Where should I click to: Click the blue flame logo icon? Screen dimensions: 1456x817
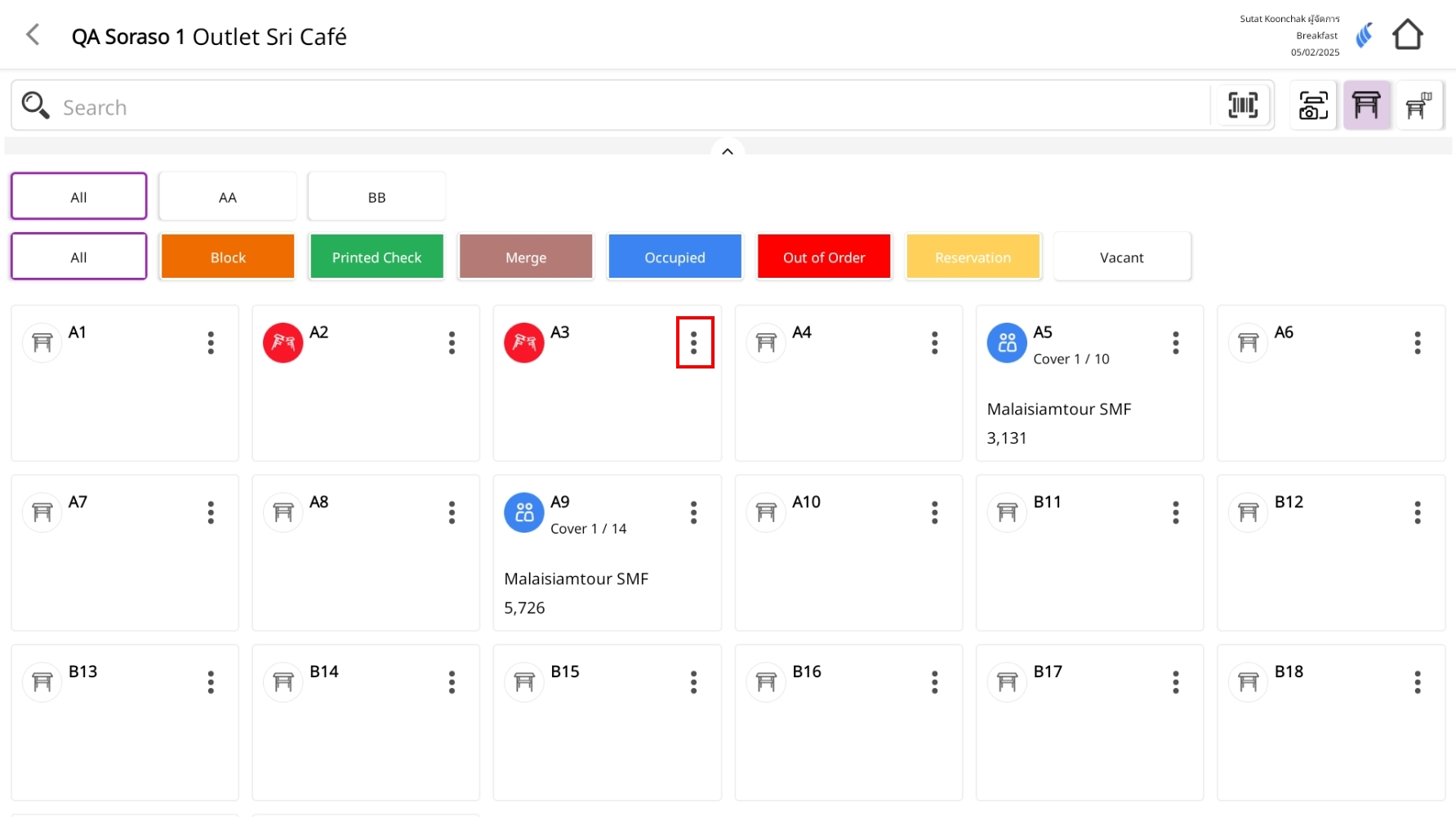coord(1365,35)
